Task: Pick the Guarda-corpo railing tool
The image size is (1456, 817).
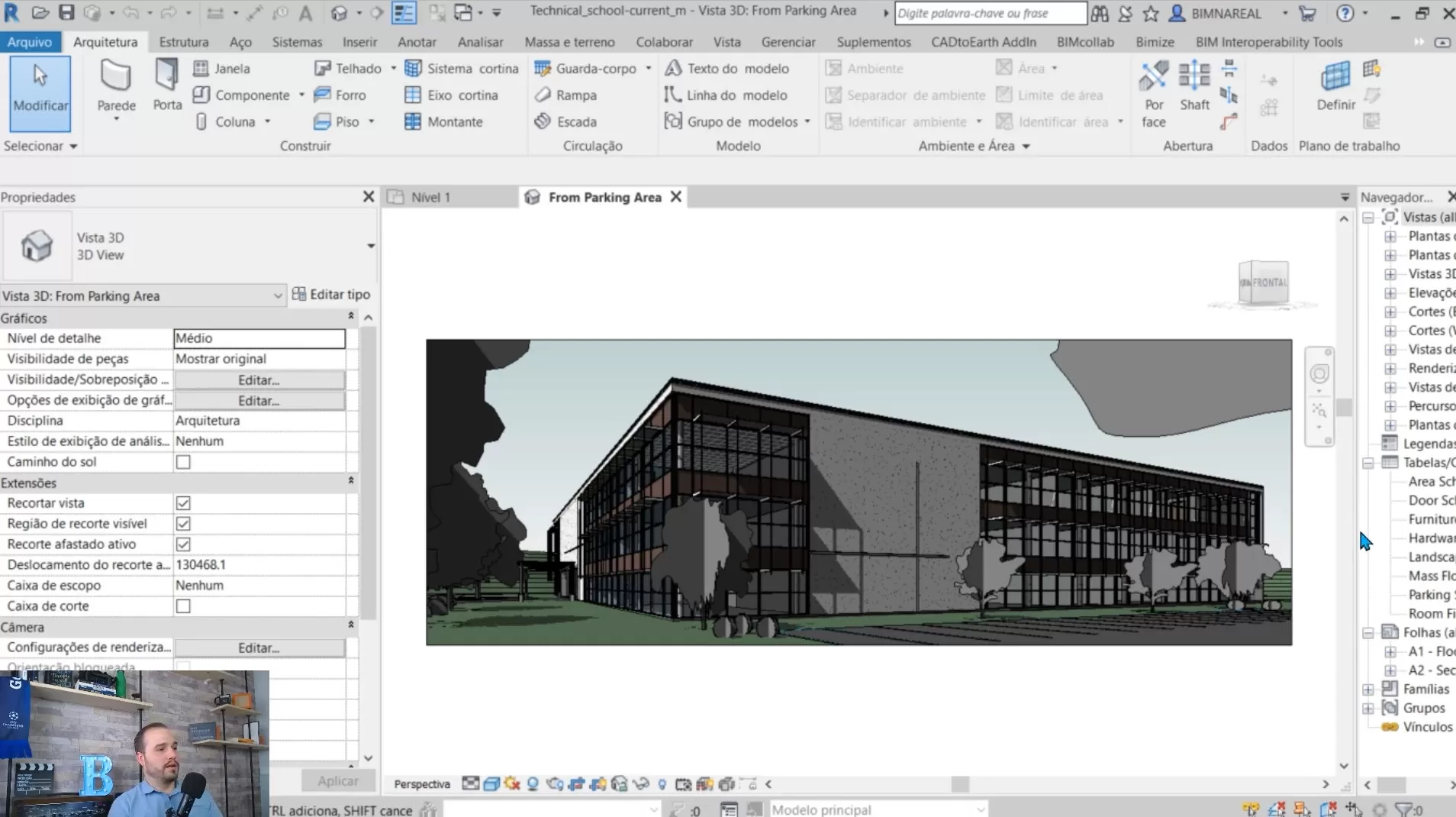Action: 585,69
